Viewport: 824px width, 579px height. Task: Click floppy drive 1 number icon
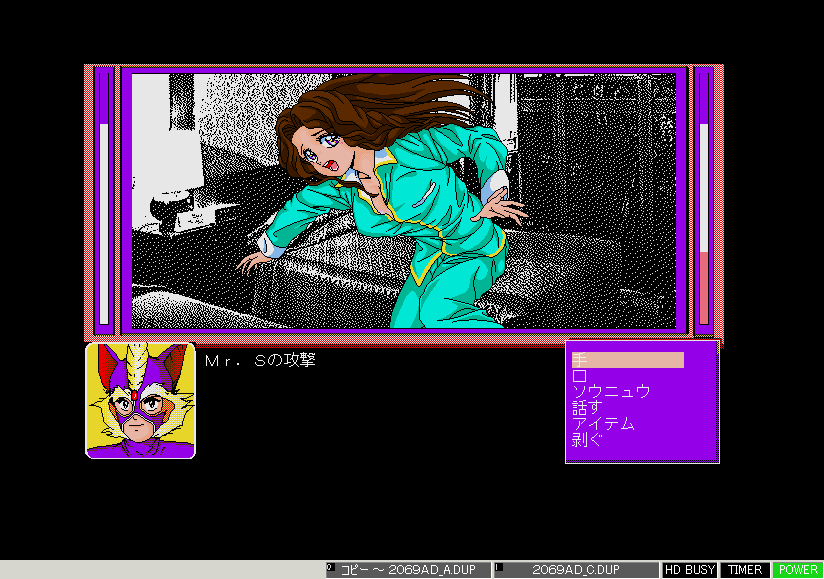coord(499,567)
